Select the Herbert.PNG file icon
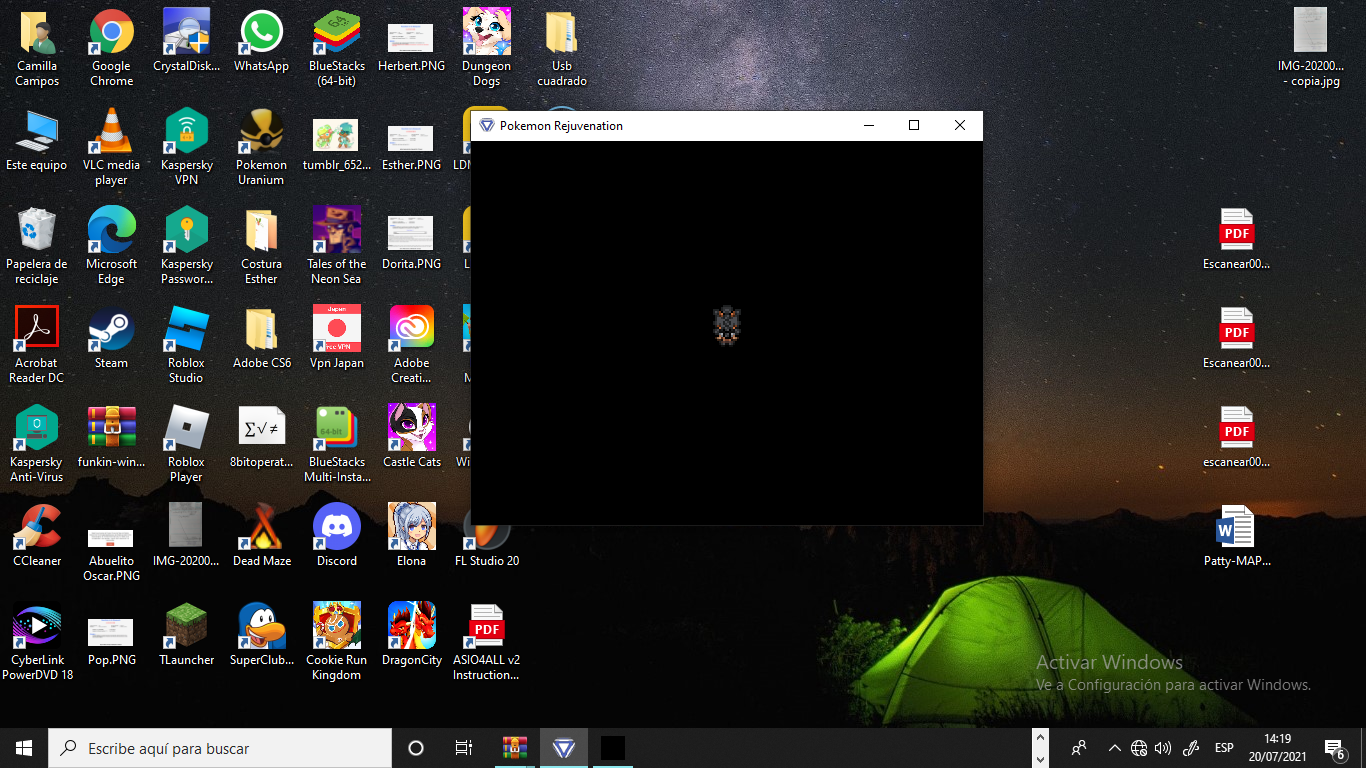 (x=411, y=37)
